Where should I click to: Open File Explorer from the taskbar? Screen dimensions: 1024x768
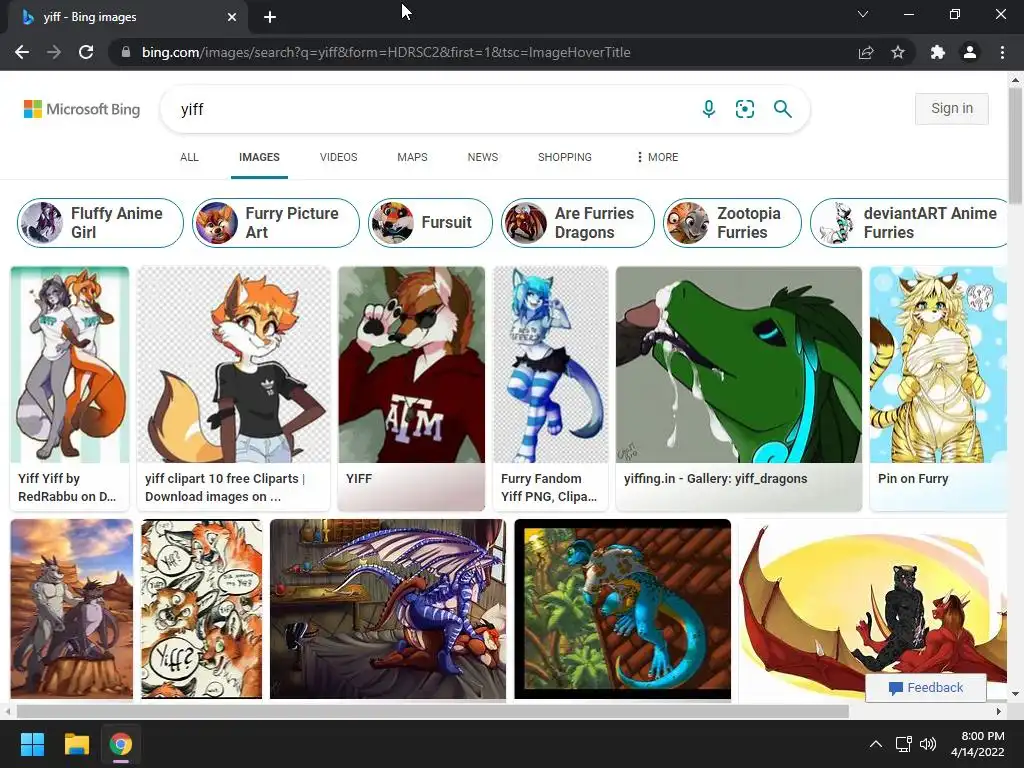(76, 744)
